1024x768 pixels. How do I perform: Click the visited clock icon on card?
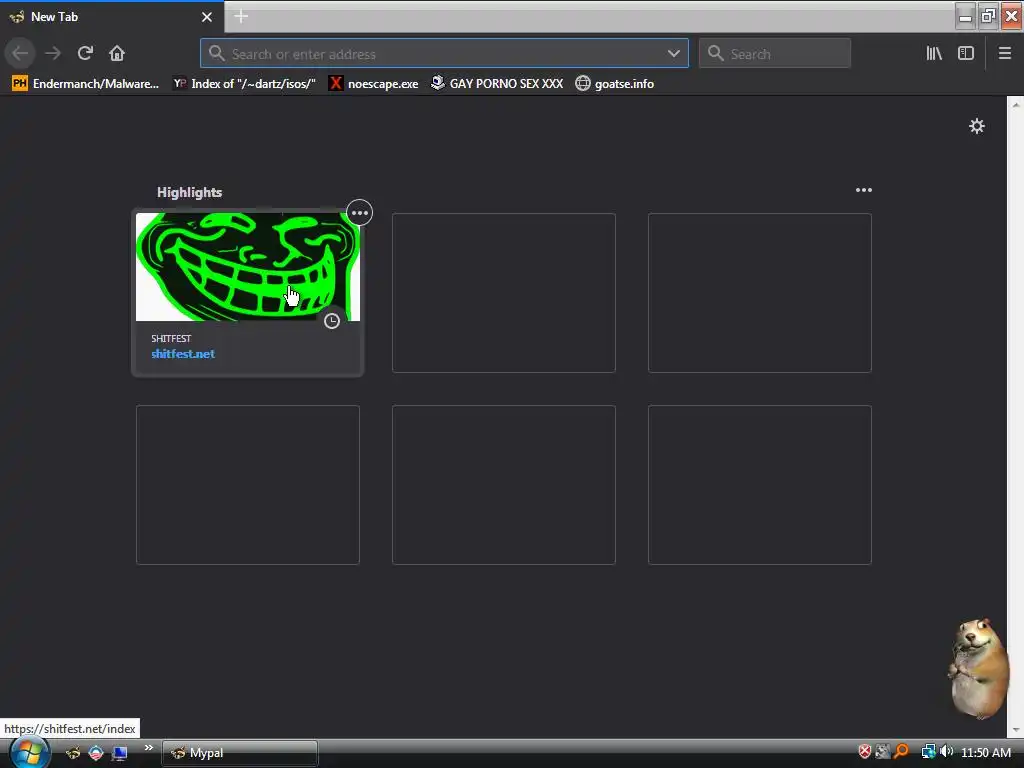pyautogui.click(x=332, y=321)
